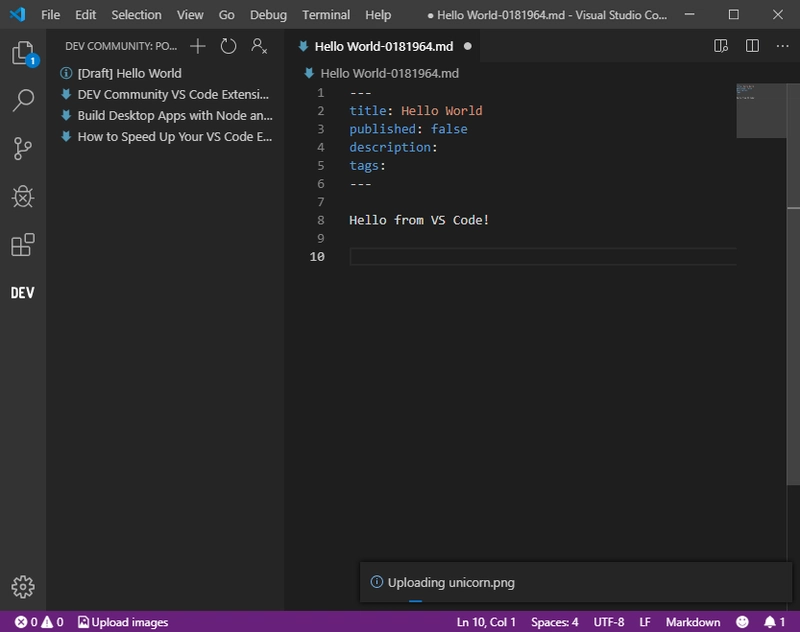Open the Debug menu

pos(268,15)
